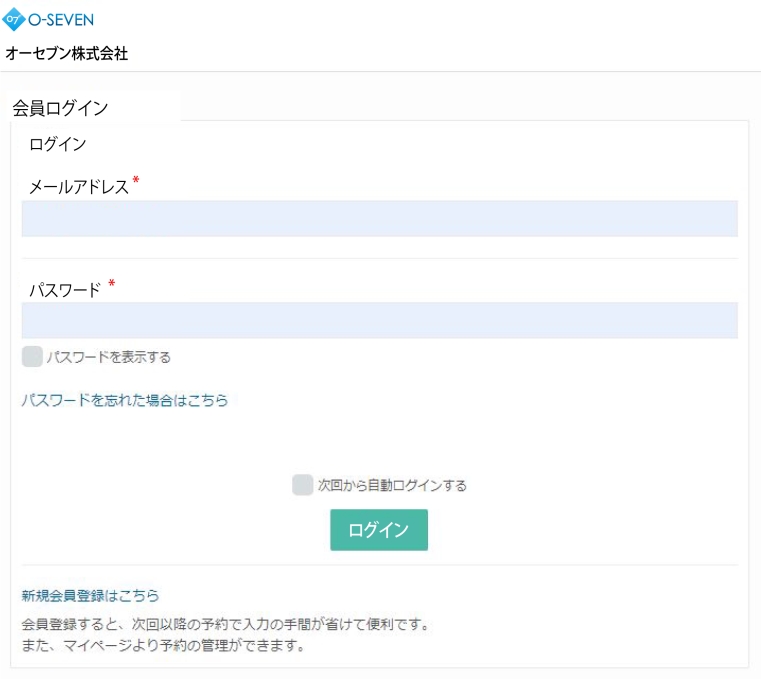This screenshot has height=679, width=761.
Task: Click the 会員登録すると description text line
Action: coord(225,625)
